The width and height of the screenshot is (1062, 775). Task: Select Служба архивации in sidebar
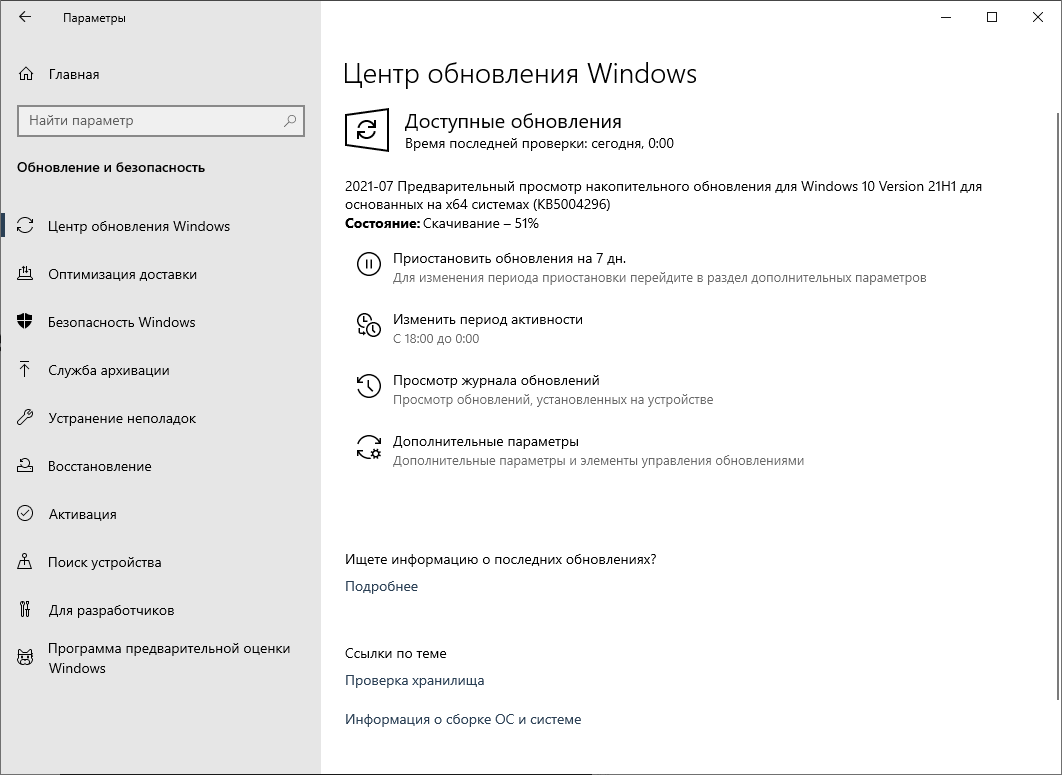click(x=108, y=370)
